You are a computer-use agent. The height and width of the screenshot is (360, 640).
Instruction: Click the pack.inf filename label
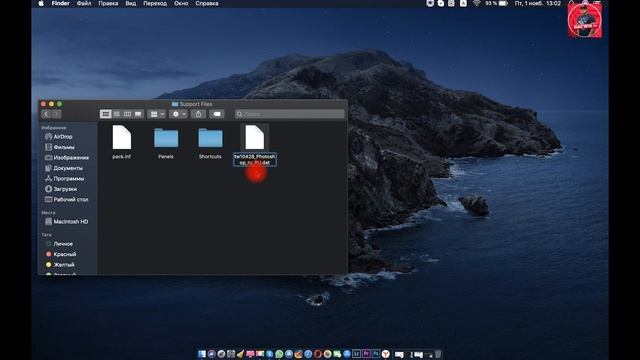[122, 156]
